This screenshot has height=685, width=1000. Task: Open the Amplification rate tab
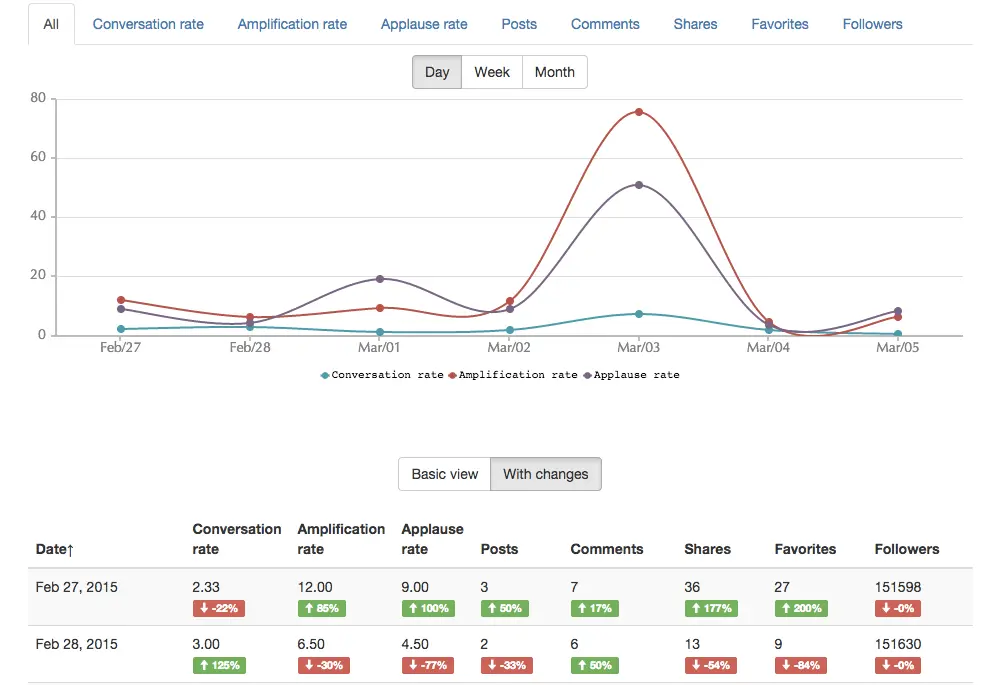(x=292, y=24)
